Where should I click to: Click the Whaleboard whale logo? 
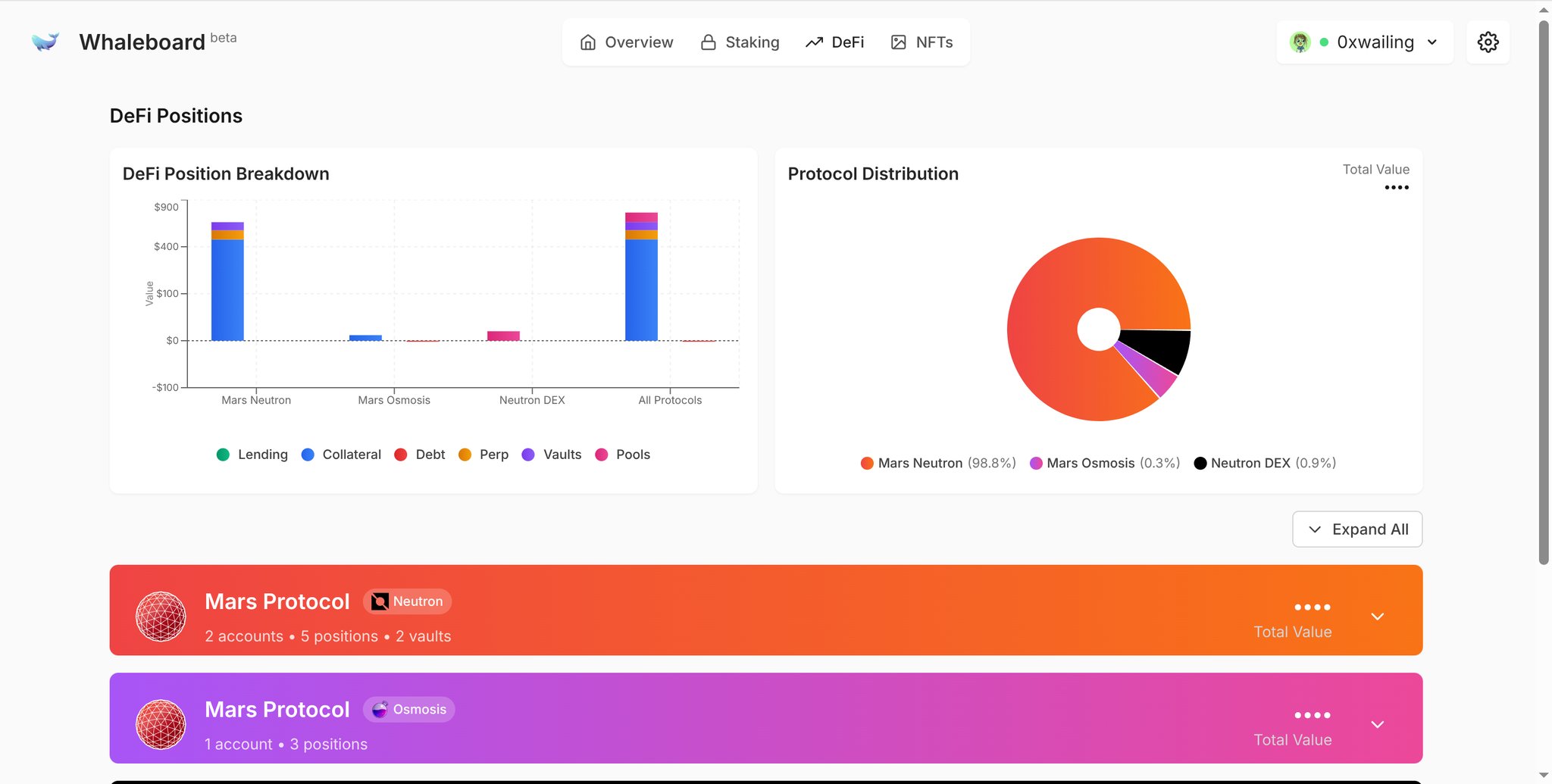point(45,42)
